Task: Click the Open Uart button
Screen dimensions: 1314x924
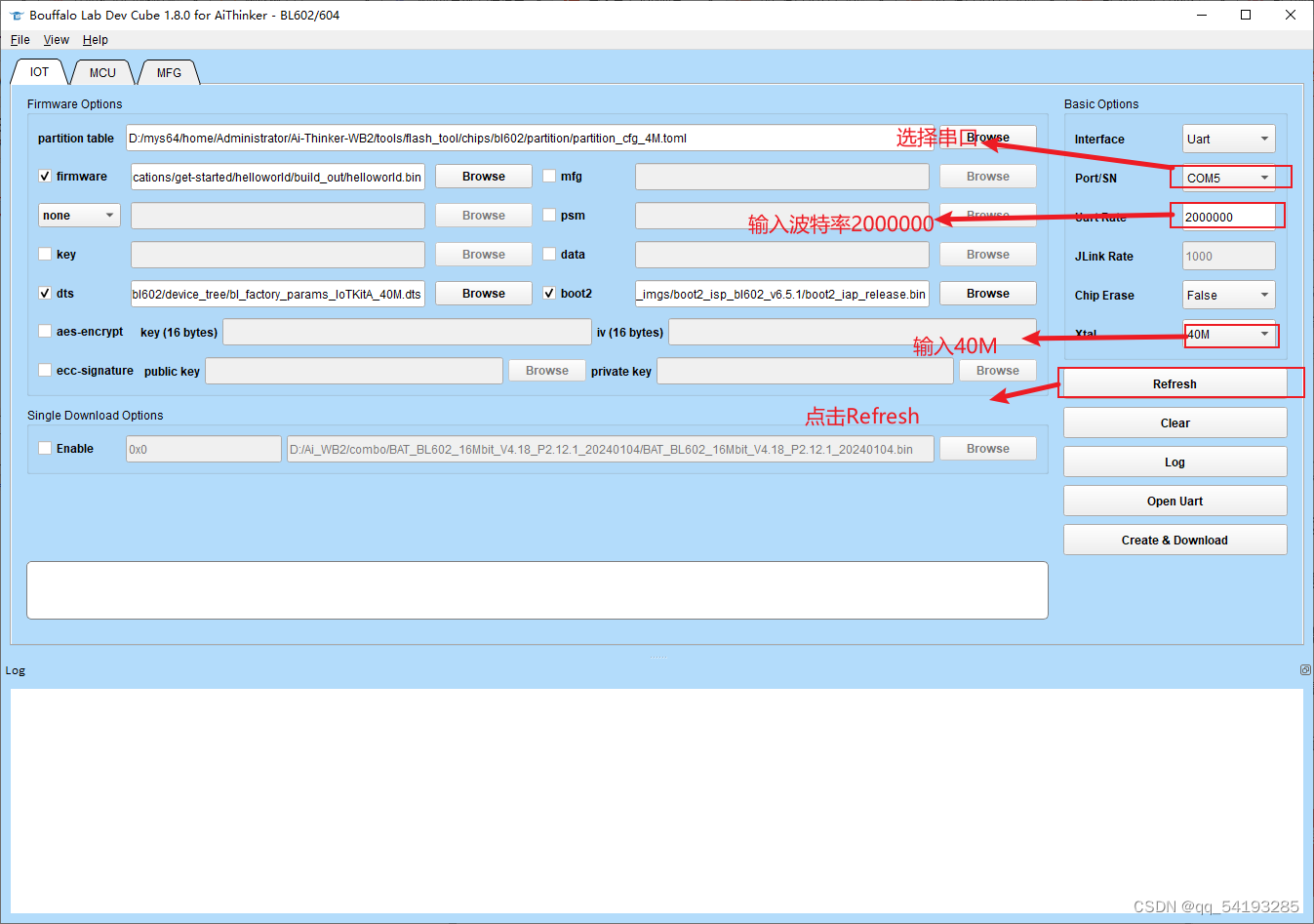Action: point(1175,502)
